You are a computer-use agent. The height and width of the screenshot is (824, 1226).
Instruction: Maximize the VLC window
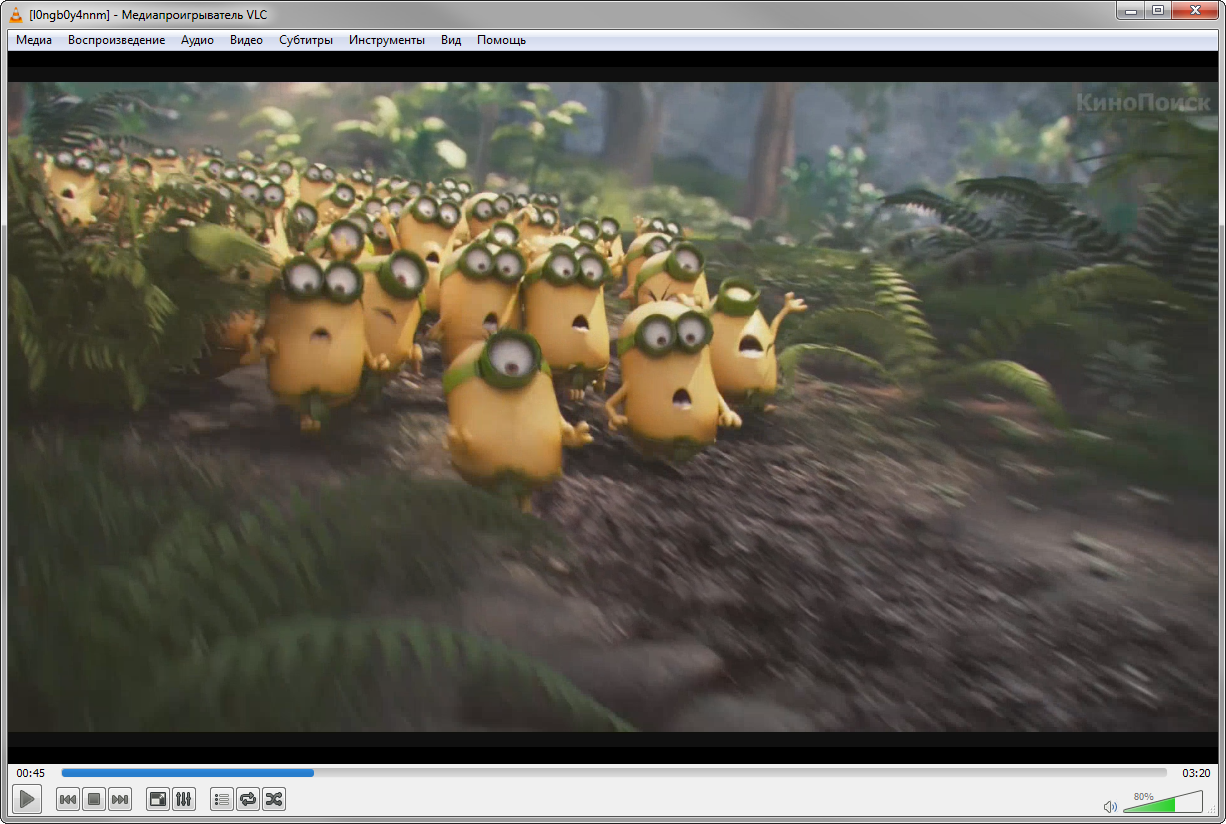tap(1157, 10)
